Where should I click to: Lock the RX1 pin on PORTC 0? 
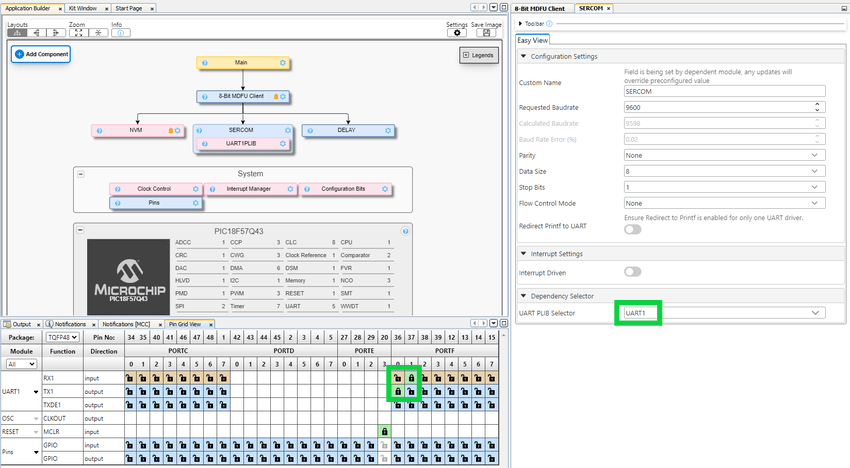[129, 378]
